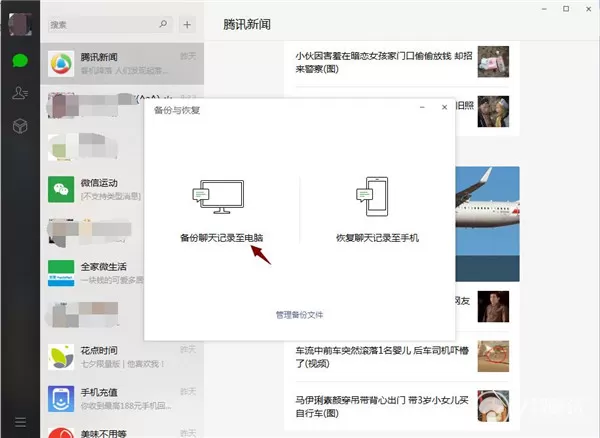The image size is (600, 438).
Task: Open the article 马伊琍素颜穿吊带背心出门
Action: coord(382,407)
